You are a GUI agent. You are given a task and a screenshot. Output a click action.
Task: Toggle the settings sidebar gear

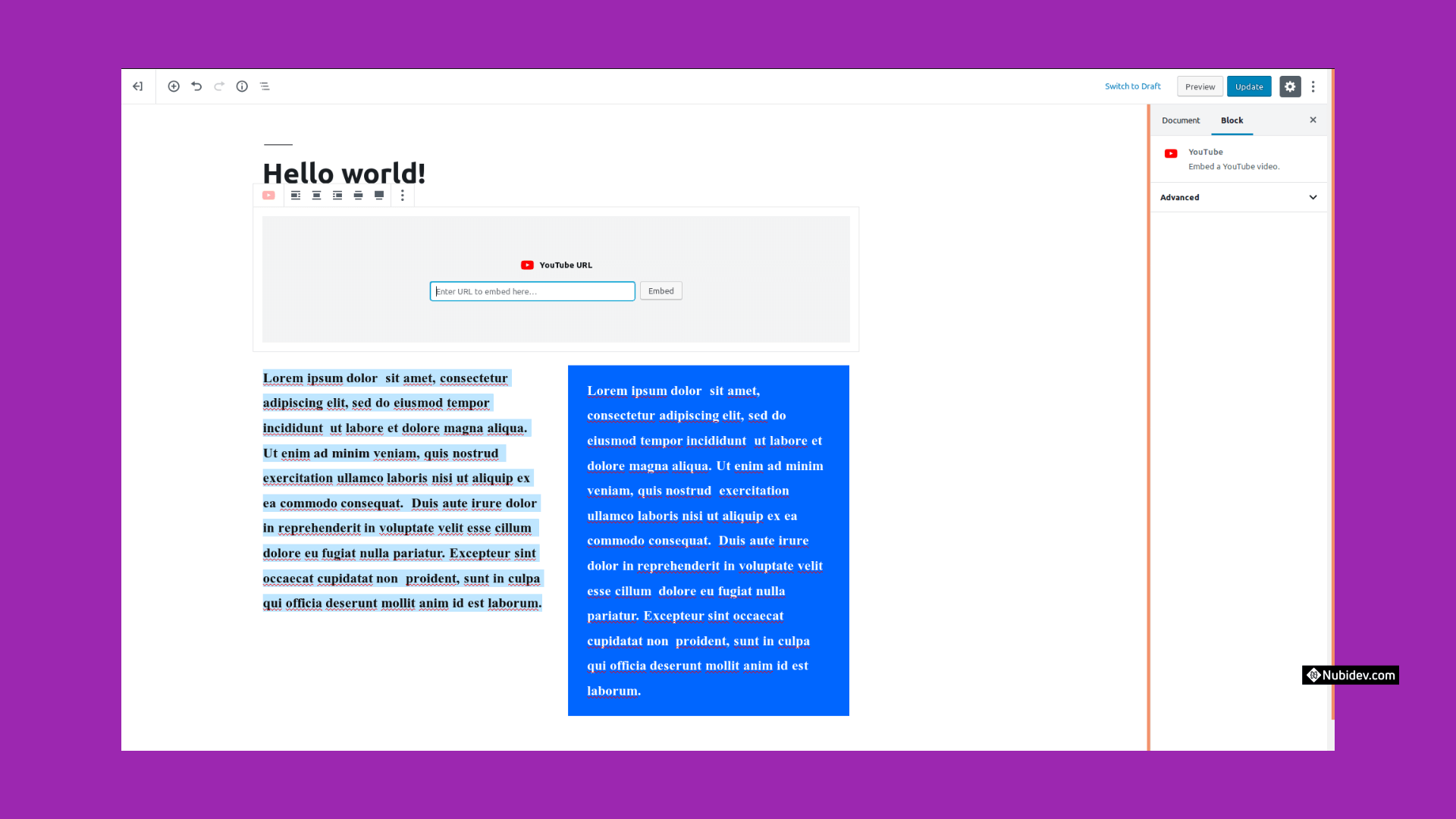tap(1290, 86)
